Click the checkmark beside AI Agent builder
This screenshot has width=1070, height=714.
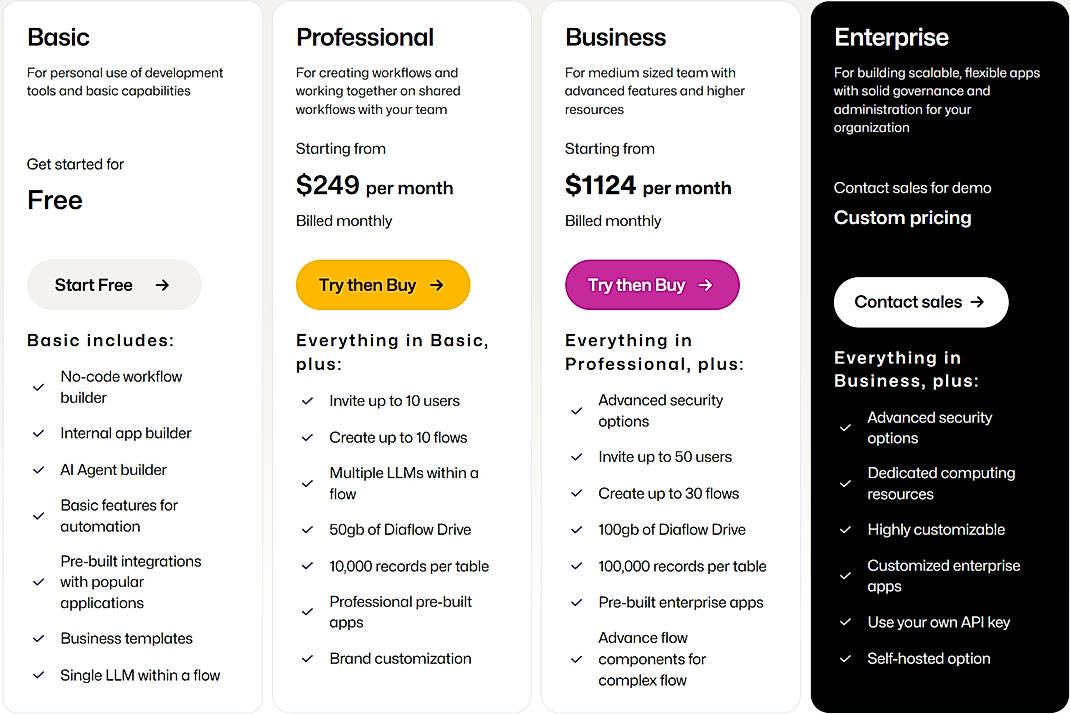pos(38,470)
